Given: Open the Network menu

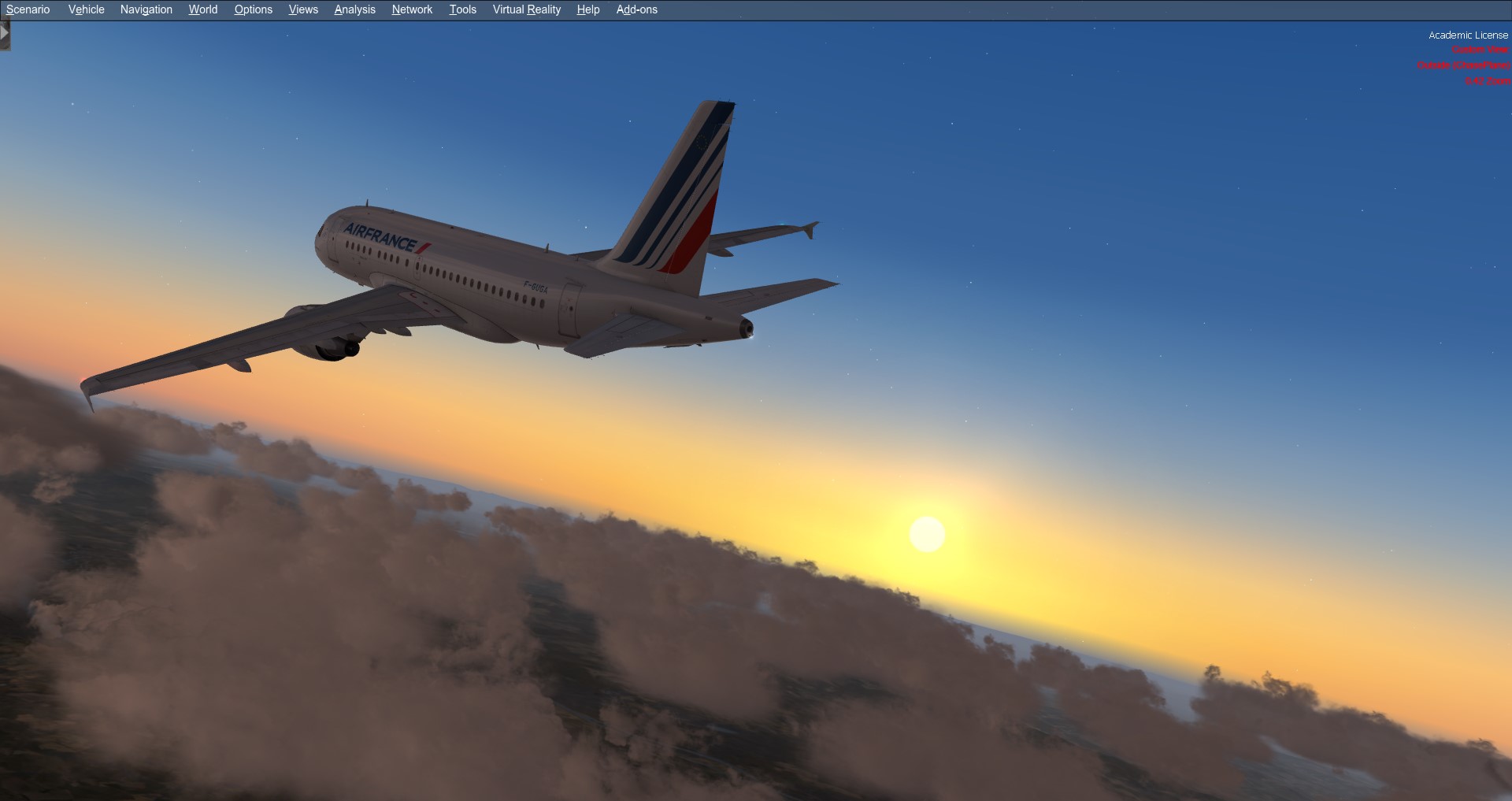Looking at the screenshot, I should pos(413,9).
